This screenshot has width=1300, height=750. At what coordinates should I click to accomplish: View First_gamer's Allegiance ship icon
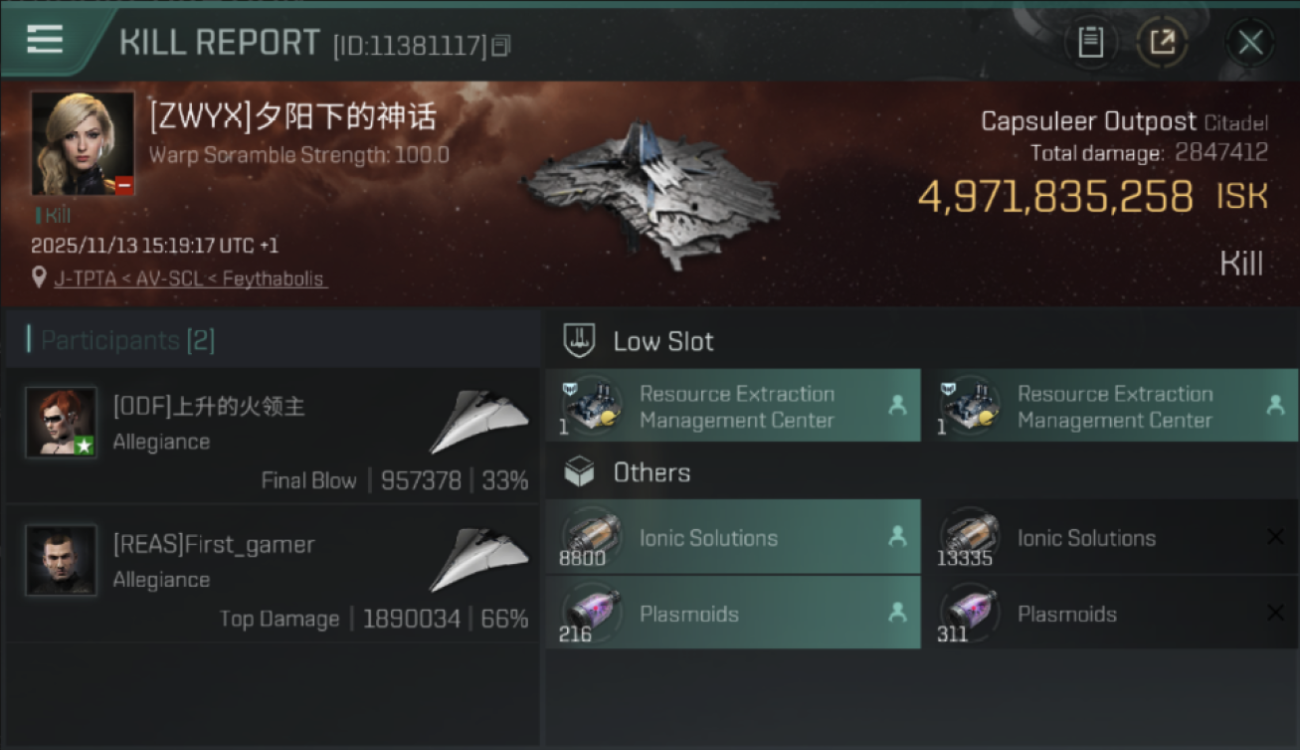[x=479, y=559]
